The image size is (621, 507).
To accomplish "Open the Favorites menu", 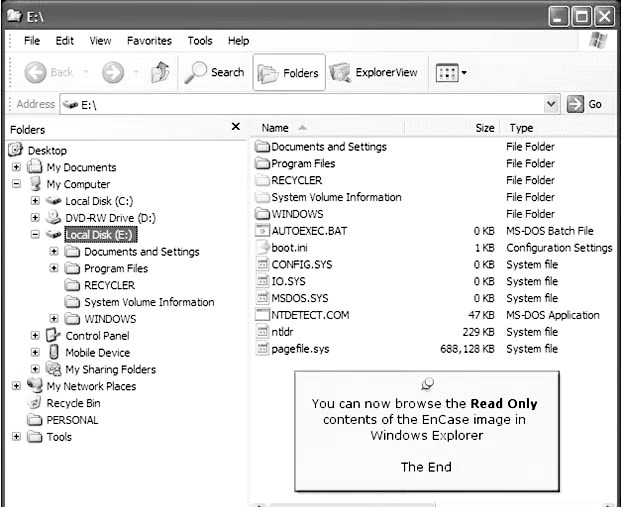I will click(148, 41).
